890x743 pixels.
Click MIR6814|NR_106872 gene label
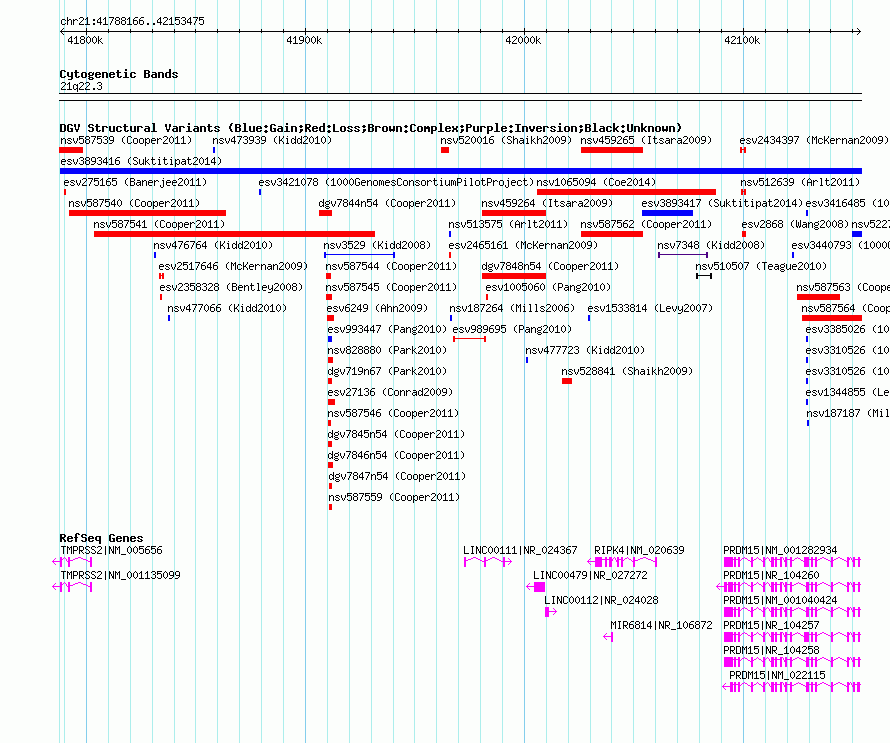[x=661, y=625]
